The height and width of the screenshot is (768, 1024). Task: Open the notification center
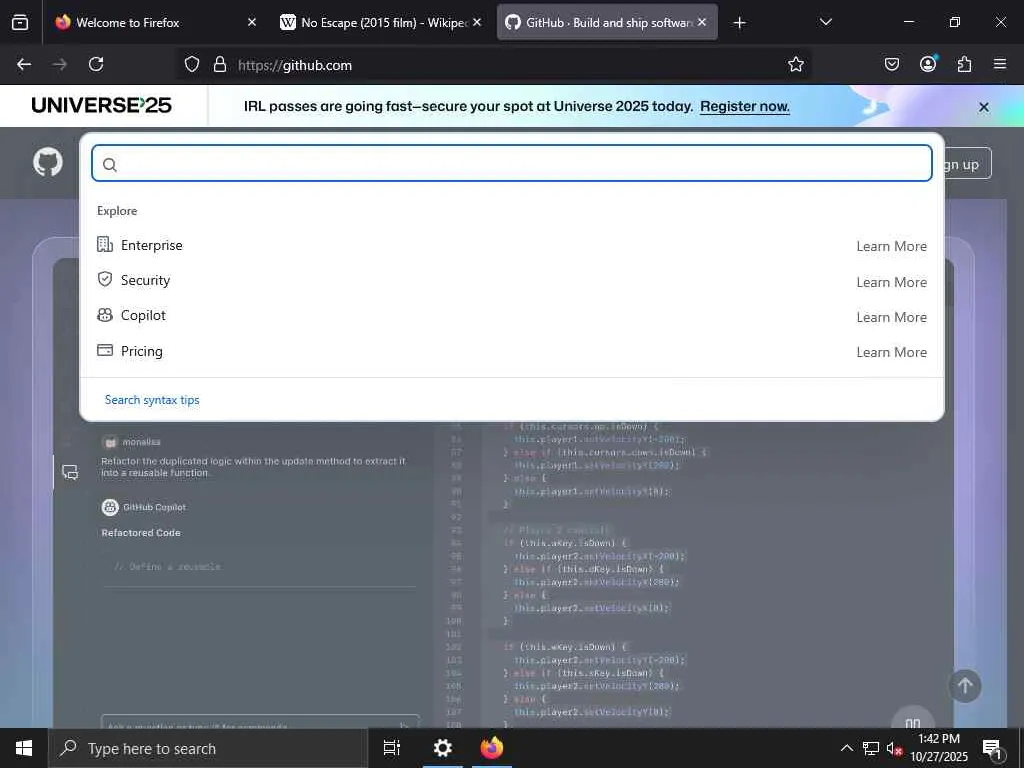(992, 748)
